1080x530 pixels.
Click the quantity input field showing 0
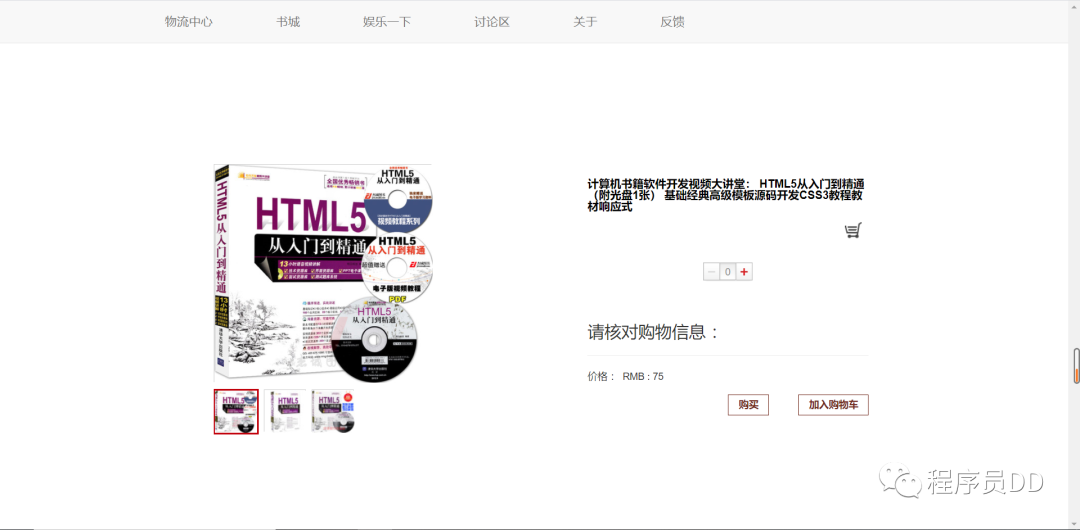(x=727, y=272)
